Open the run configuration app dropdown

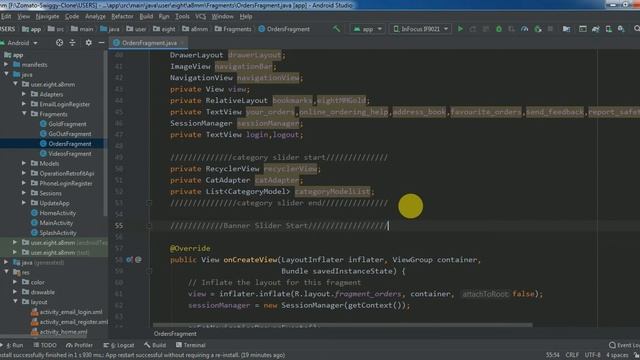(x=367, y=29)
